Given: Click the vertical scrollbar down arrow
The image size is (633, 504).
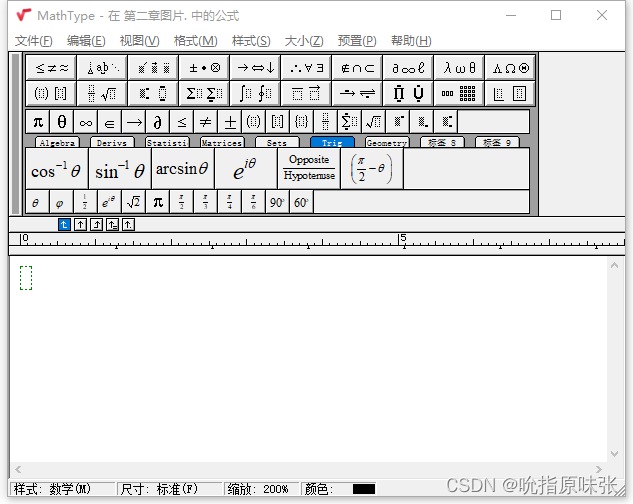Looking at the screenshot, I should (x=614, y=454).
